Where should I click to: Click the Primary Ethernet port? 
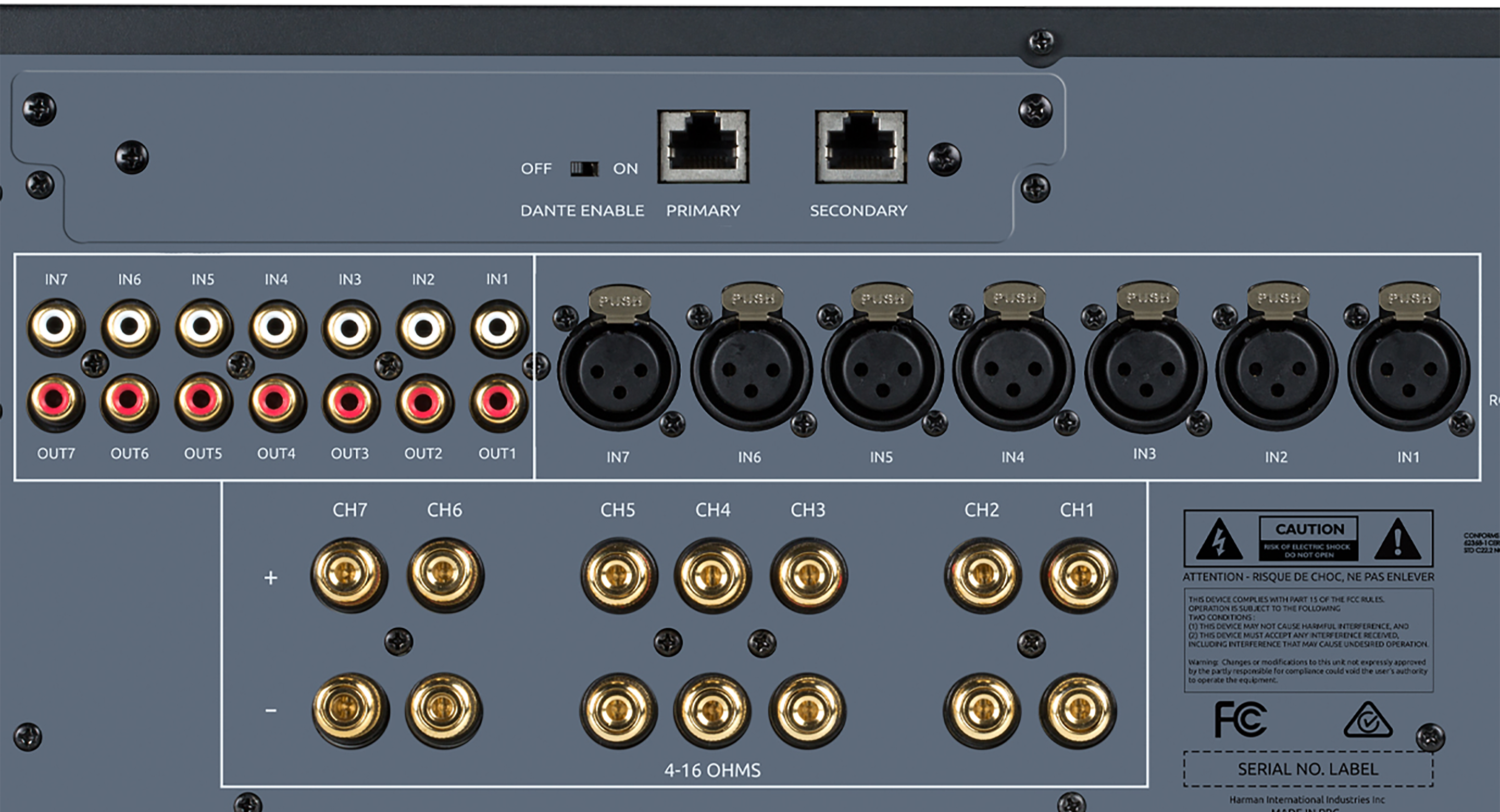(x=704, y=147)
